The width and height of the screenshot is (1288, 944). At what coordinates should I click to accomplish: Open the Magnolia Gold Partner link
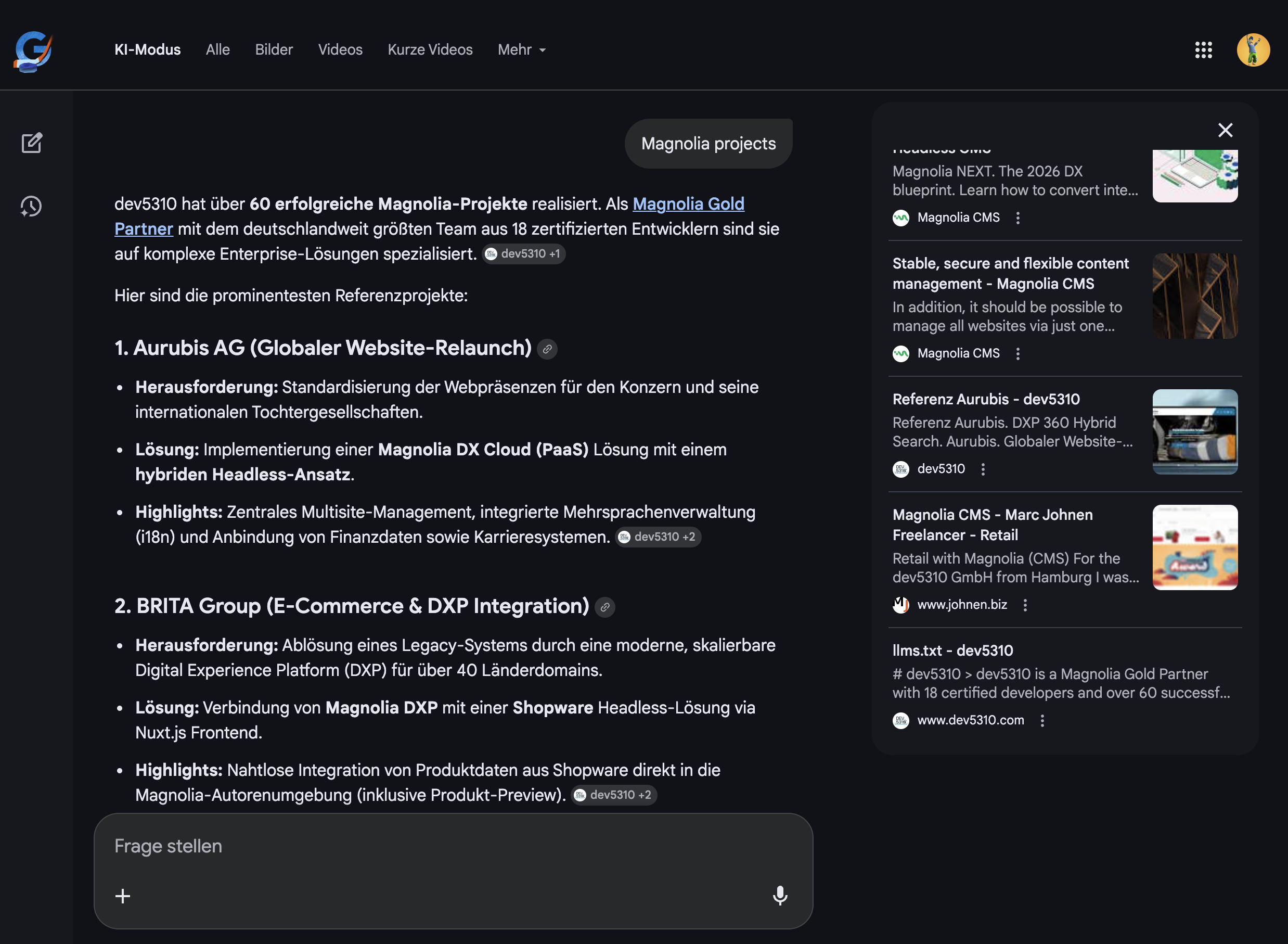[x=688, y=204]
